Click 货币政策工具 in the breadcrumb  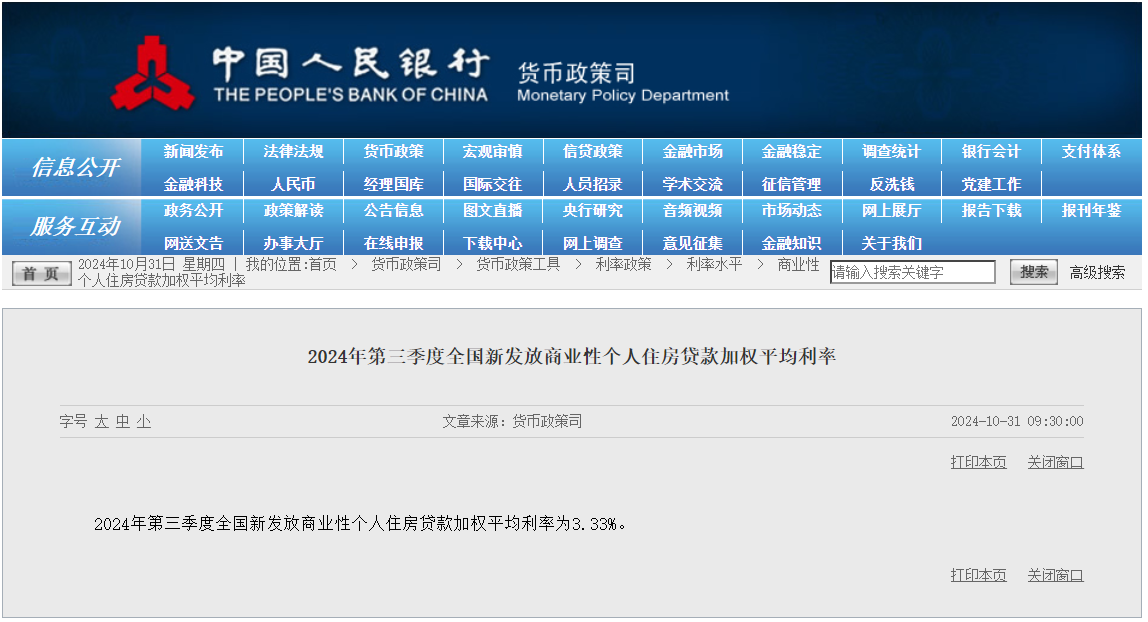(x=517, y=264)
